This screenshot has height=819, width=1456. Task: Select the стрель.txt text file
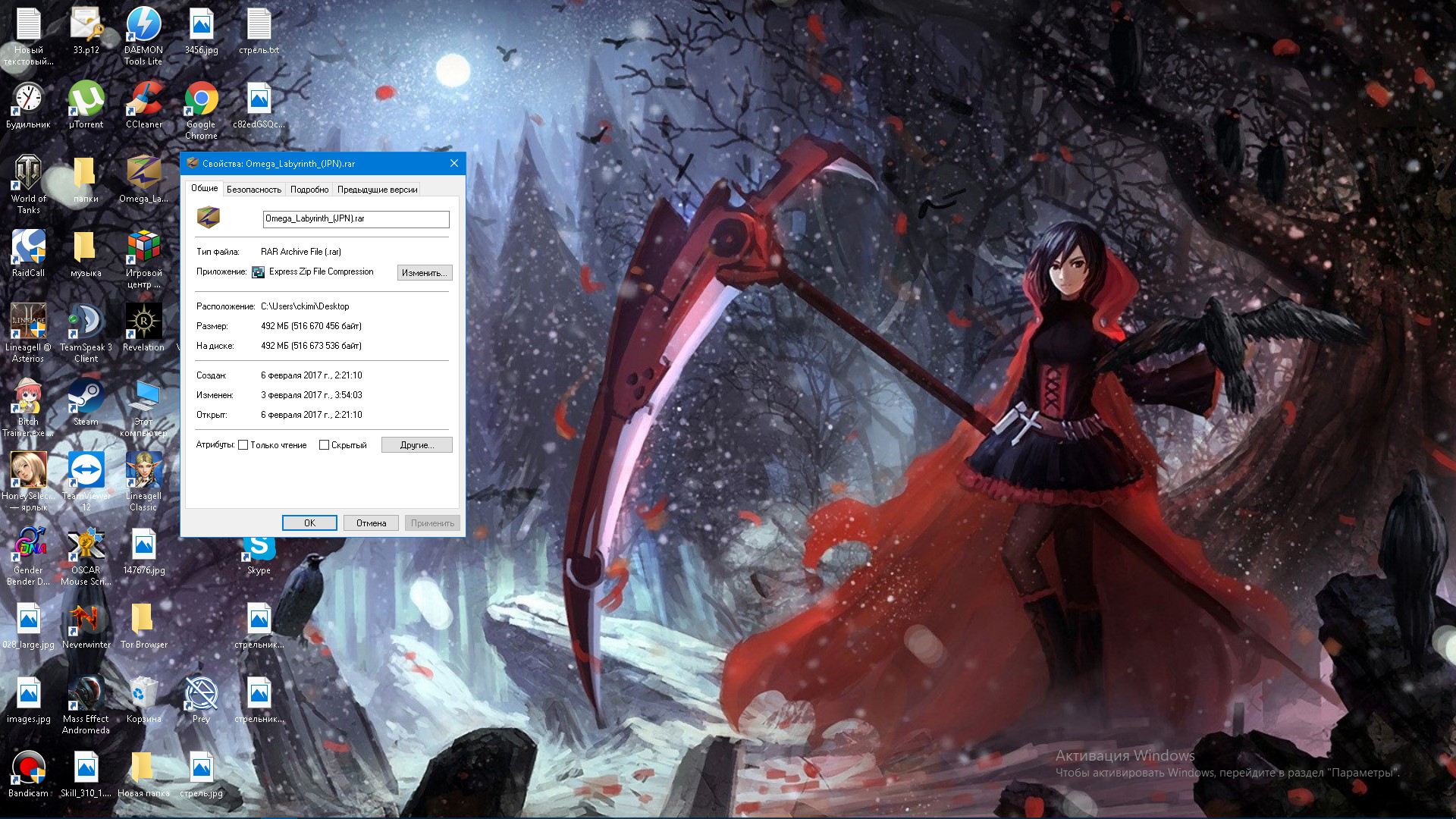tap(259, 30)
